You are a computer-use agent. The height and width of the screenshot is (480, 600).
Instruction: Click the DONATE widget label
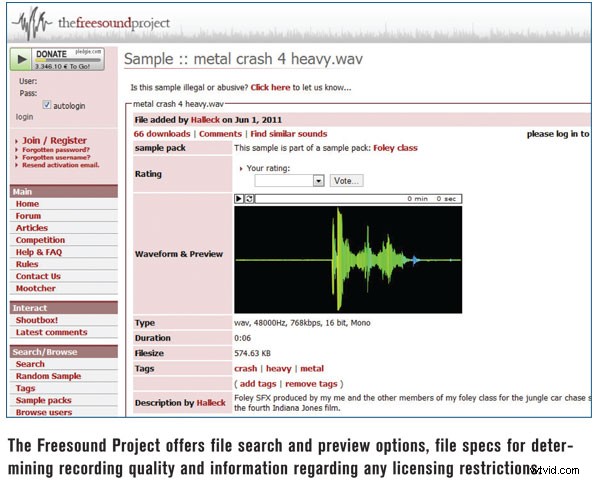[x=51, y=54]
